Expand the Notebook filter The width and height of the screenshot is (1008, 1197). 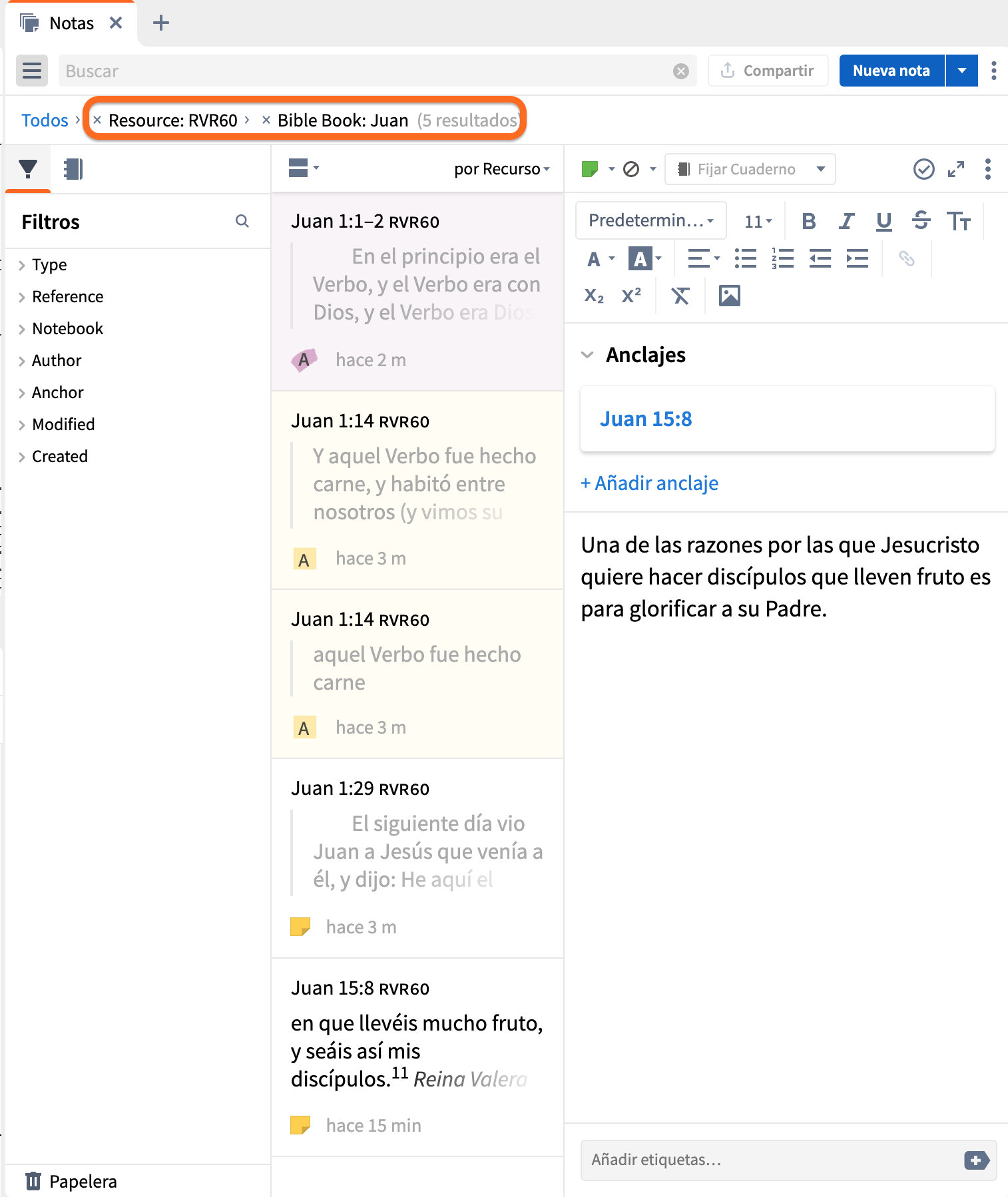(x=67, y=328)
